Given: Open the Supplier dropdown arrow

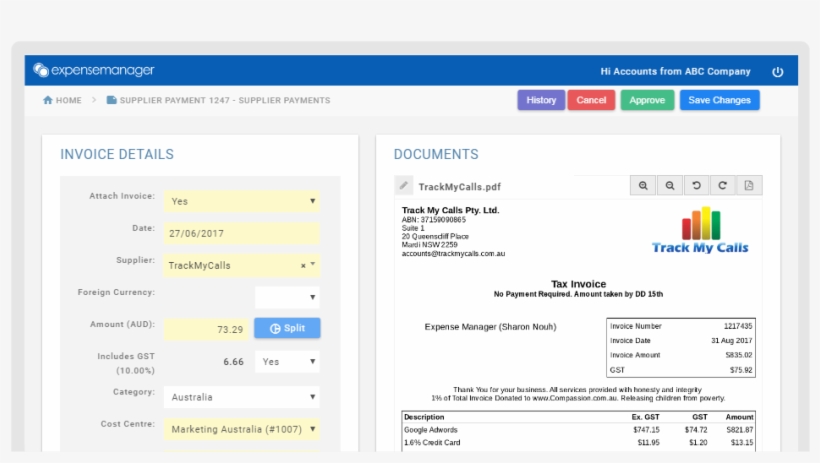Looking at the screenshot, I should (x=313, y=264).
